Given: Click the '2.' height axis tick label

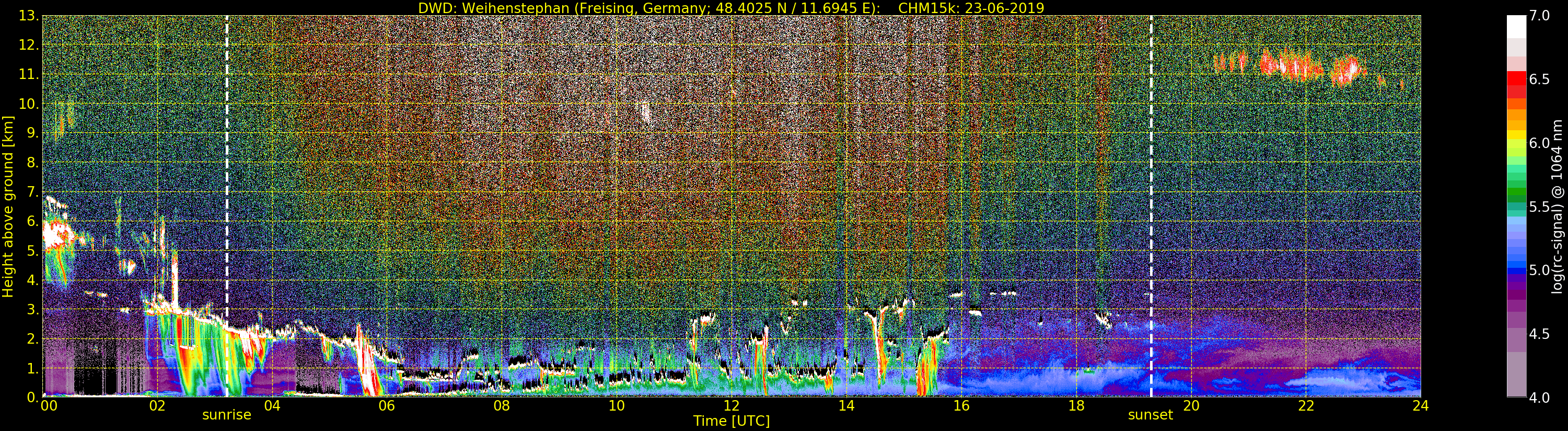Looking at the screenshot, I should click(32, 338).
